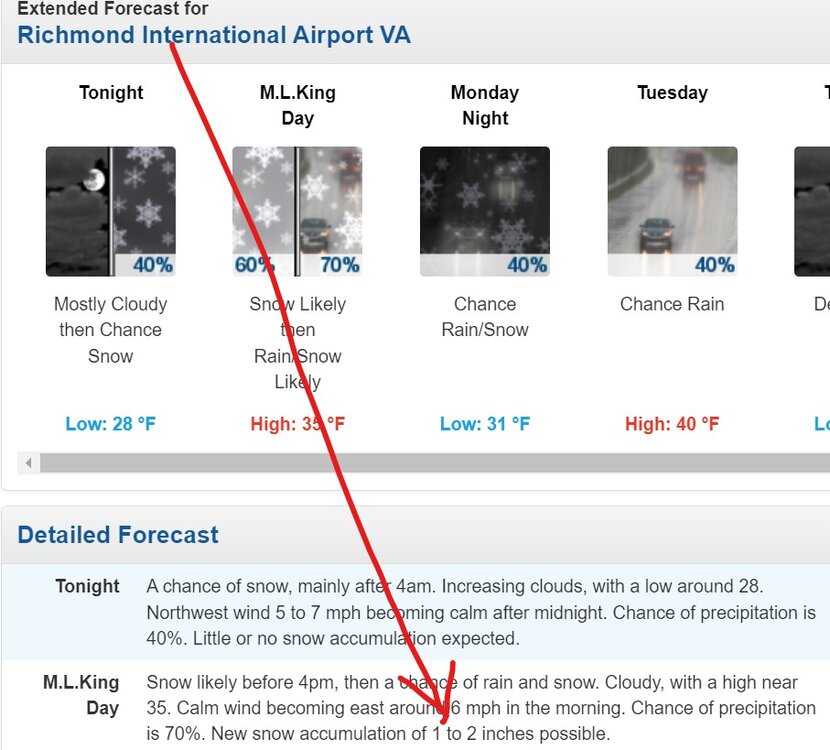Select the Tuesday column label

click(672, 92)
